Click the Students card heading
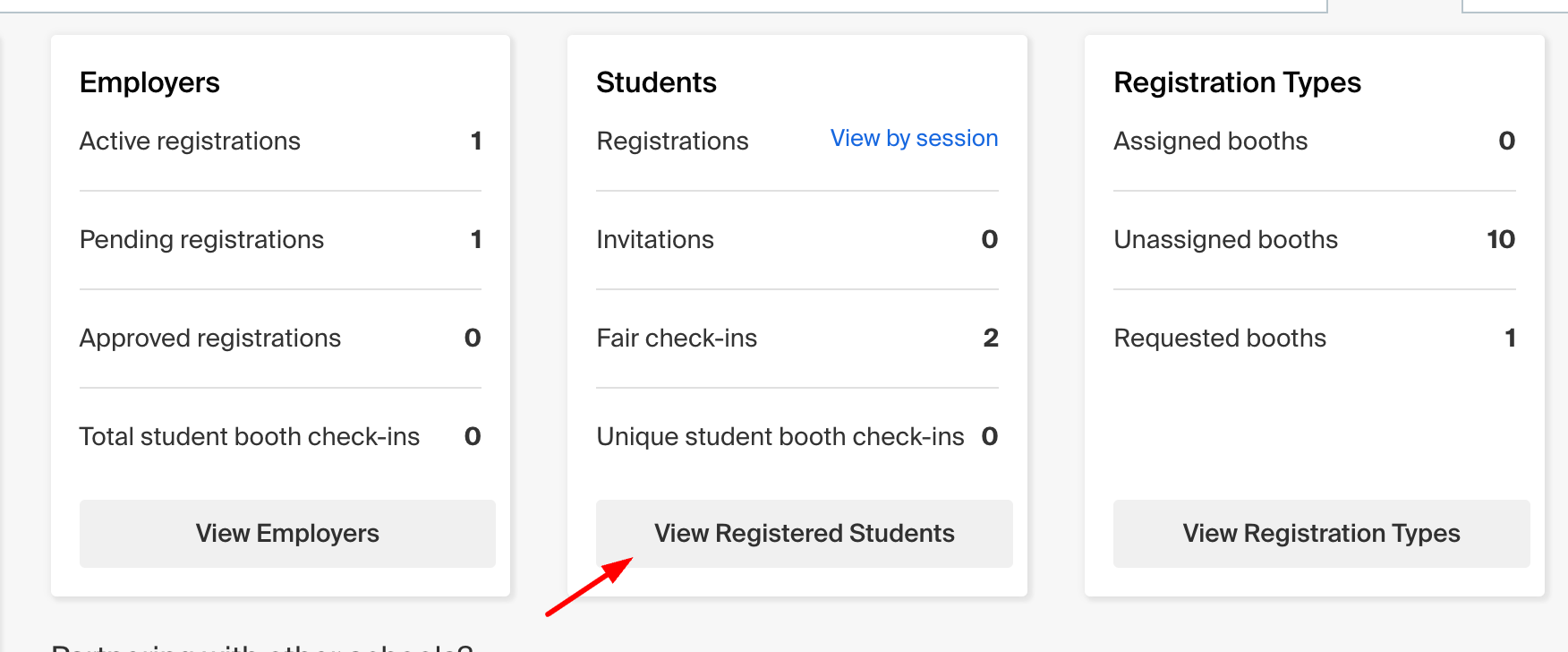1568x652 pixels. pos(656,82)
